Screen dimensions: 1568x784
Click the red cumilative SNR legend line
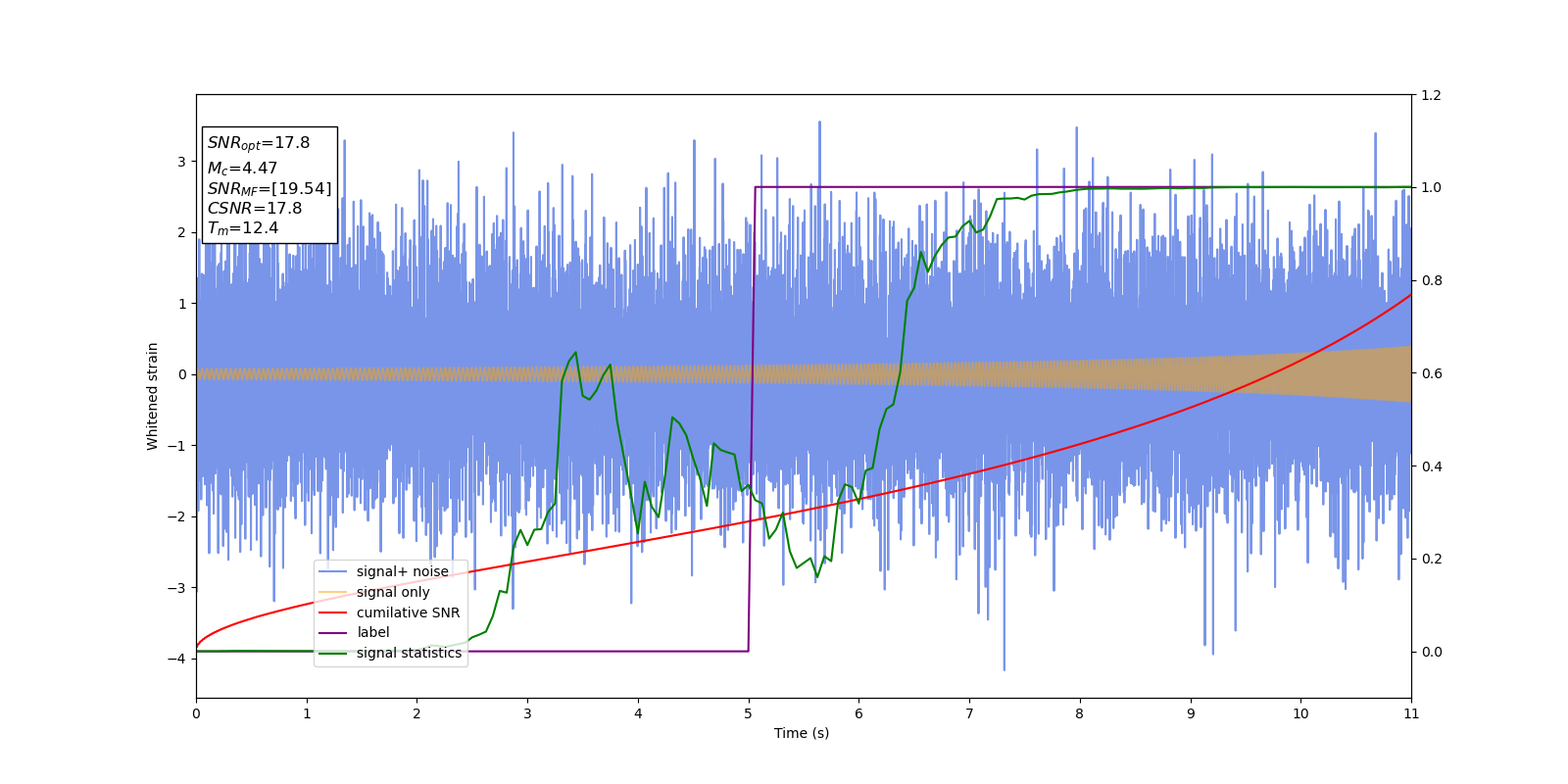tap(333, 612)
